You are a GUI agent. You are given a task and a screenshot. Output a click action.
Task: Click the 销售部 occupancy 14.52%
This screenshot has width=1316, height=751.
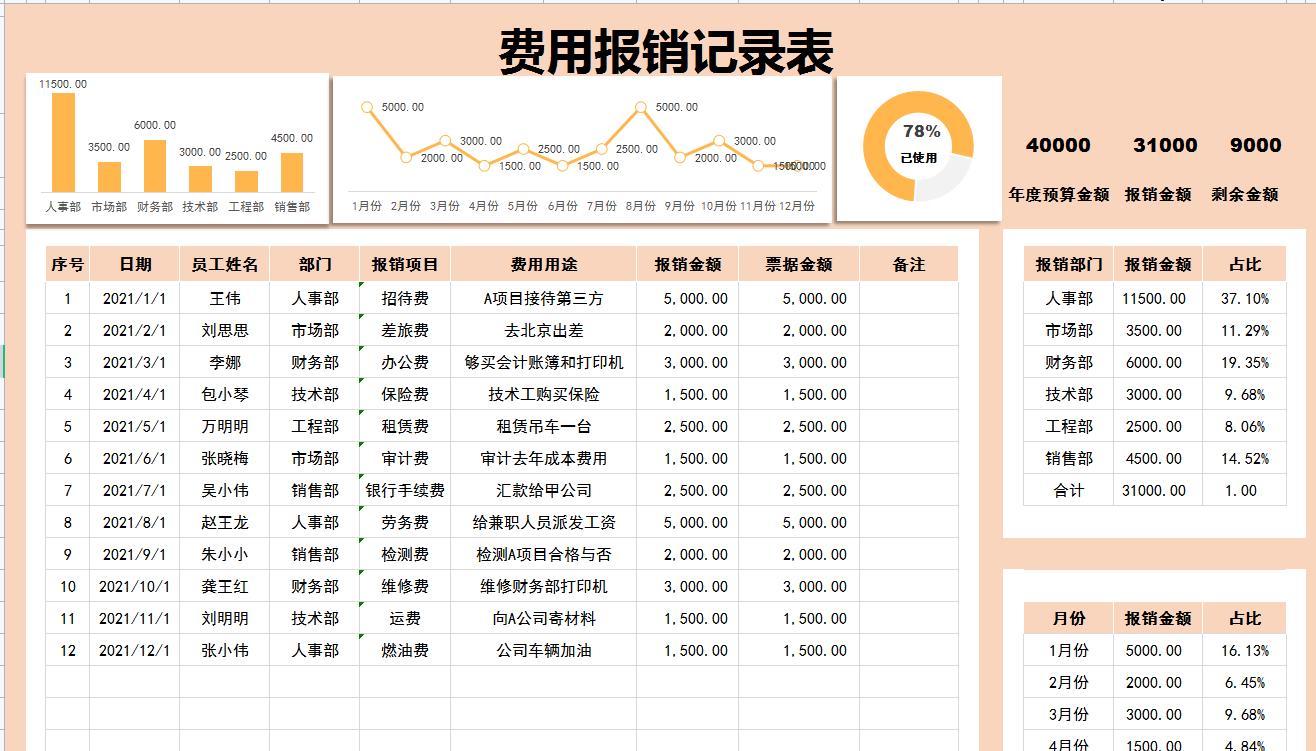(1244, 459)
